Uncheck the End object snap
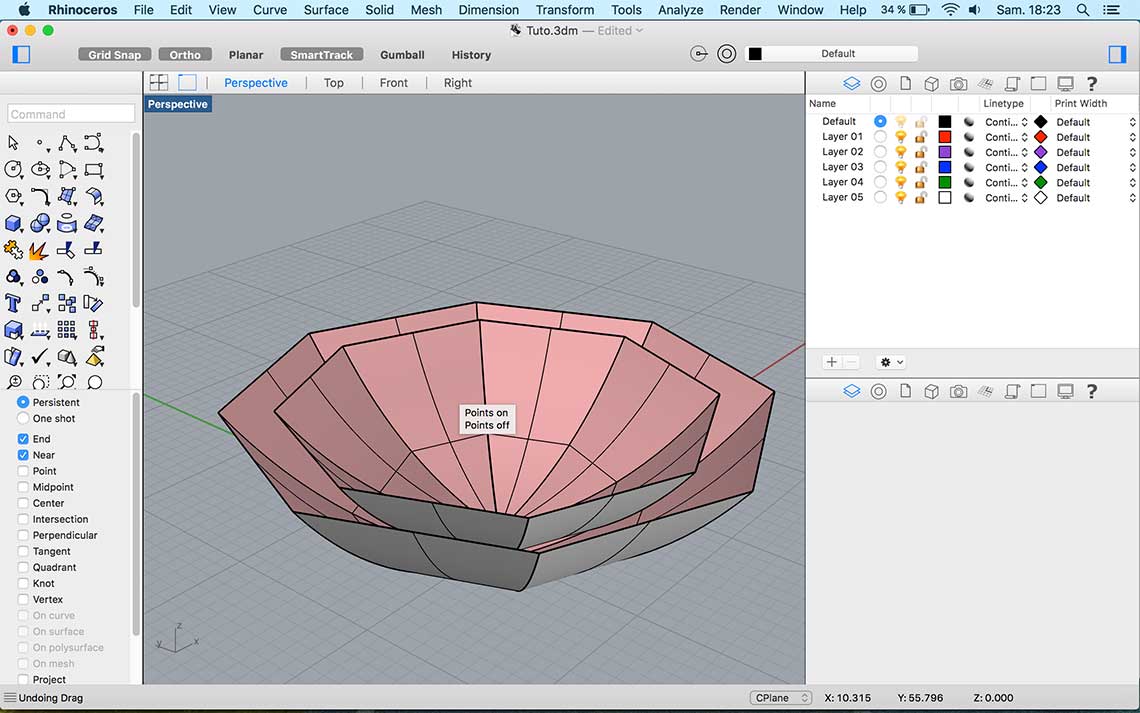Image resolution: width=1140 pixels, height=713 pixels. point(23,439)
